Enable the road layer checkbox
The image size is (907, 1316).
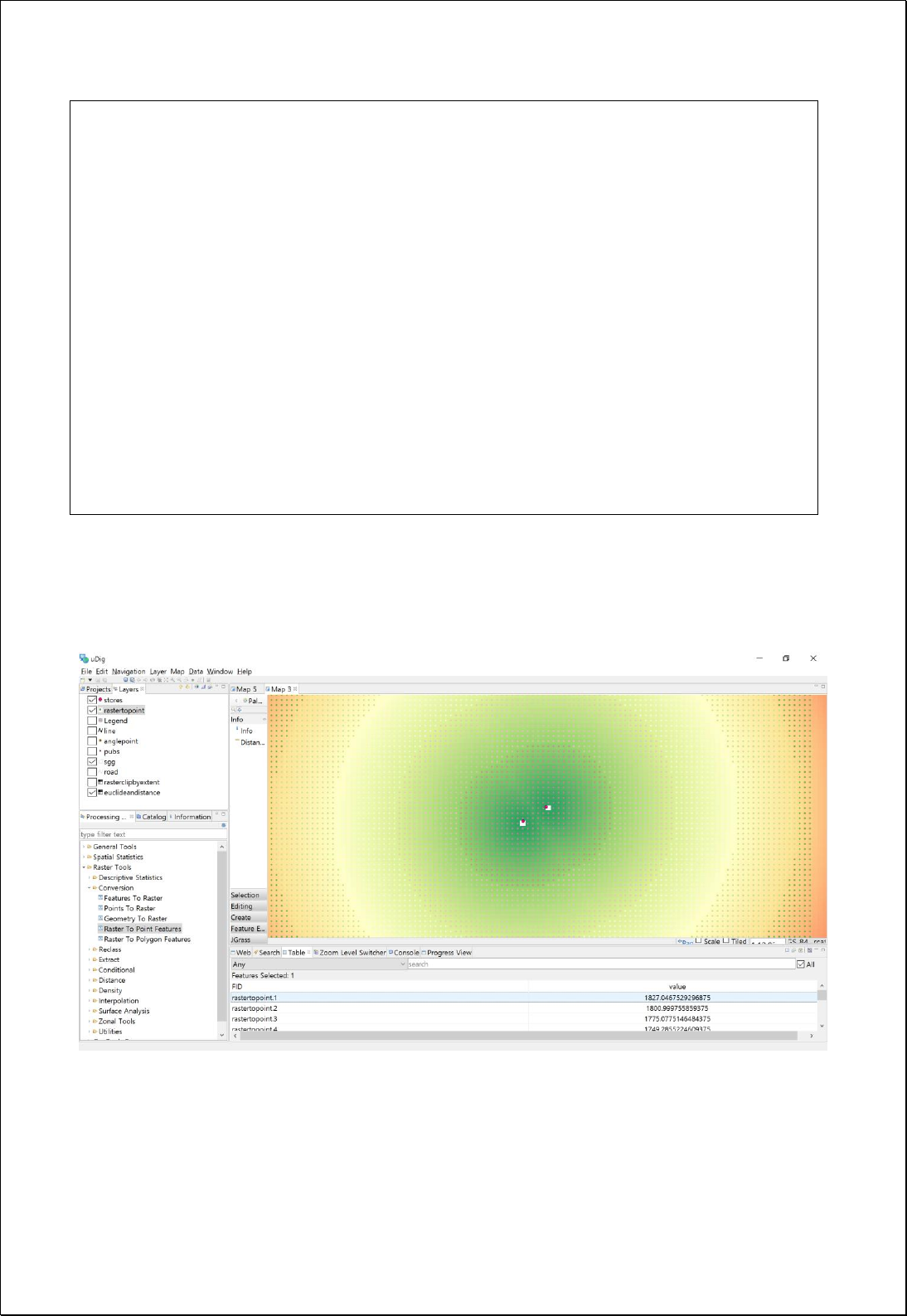click(92, 772)
